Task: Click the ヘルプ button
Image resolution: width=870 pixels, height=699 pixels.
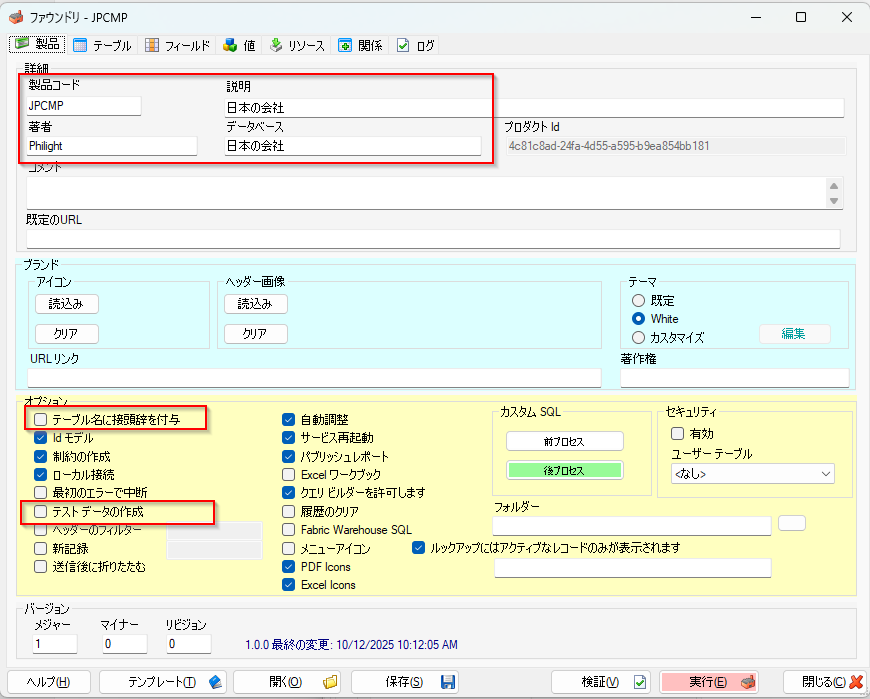Action: point(49,682)
